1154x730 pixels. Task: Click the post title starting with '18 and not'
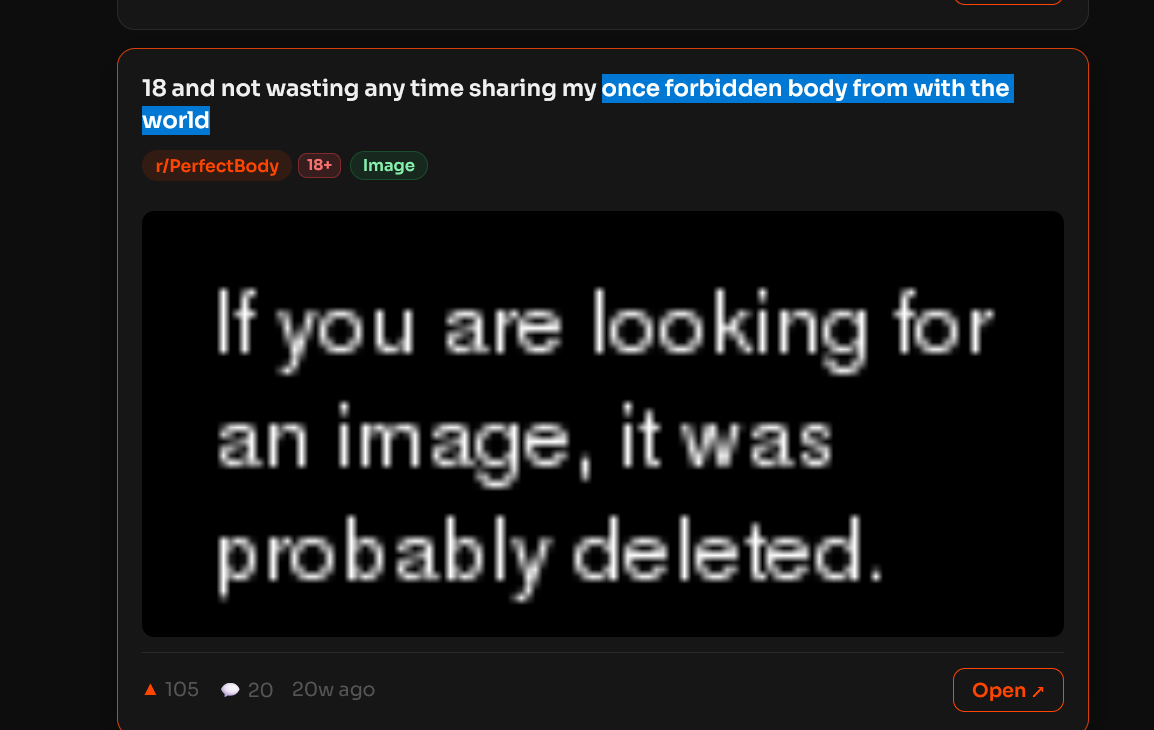tap(578, 104)
